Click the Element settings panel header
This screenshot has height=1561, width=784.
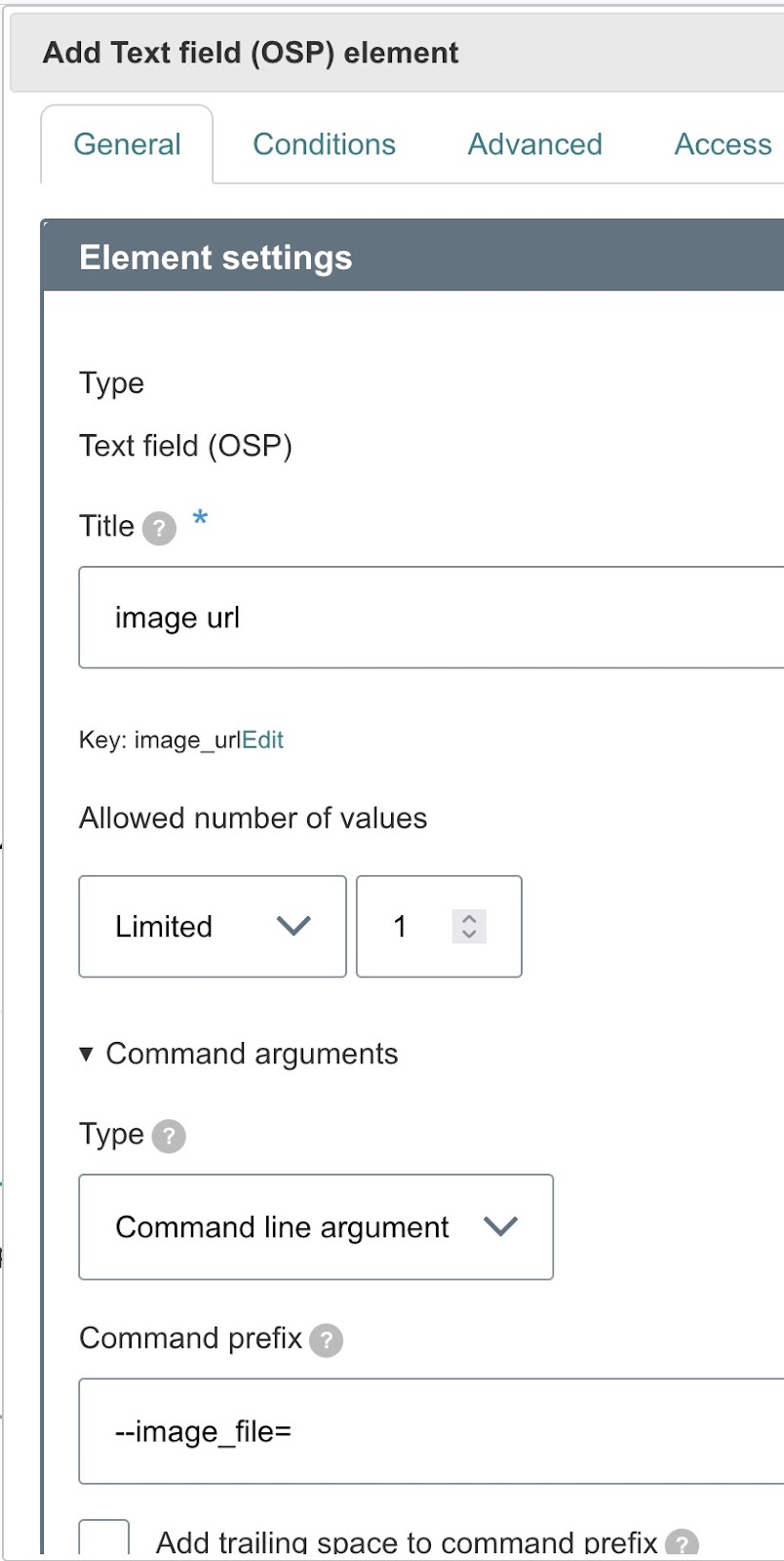tap(410, 258)
